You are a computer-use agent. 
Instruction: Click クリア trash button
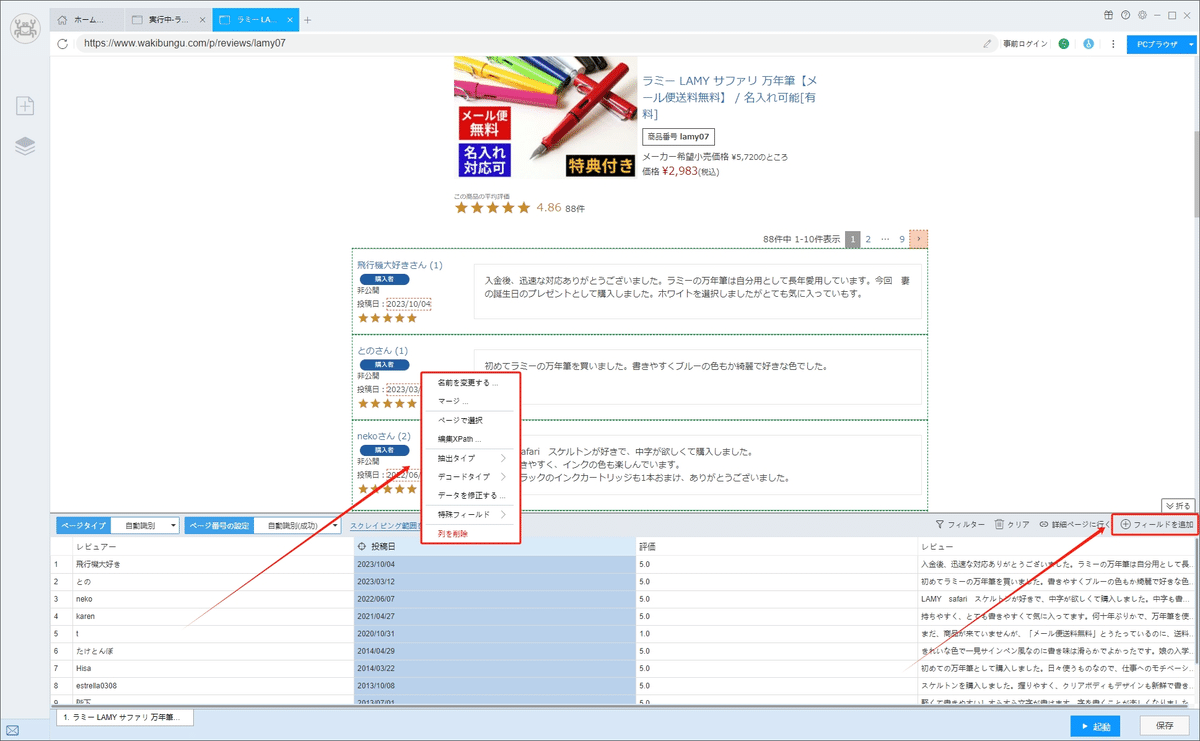(x=1010, y=524)
